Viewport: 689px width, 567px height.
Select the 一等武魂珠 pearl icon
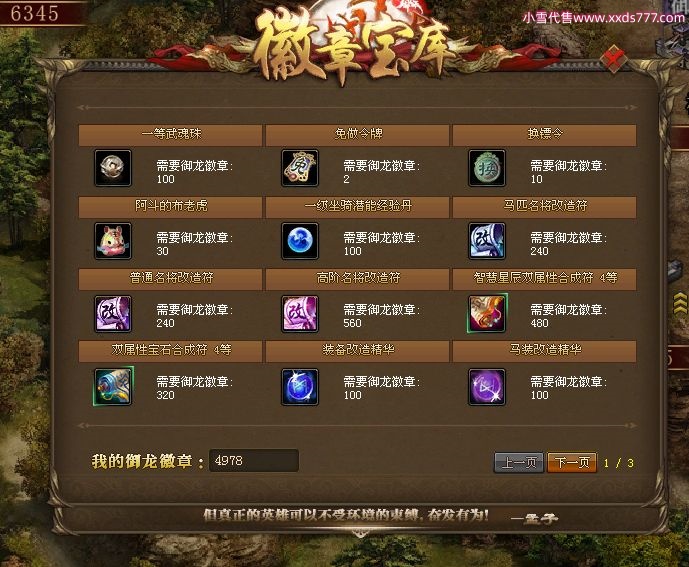(113, 168)
